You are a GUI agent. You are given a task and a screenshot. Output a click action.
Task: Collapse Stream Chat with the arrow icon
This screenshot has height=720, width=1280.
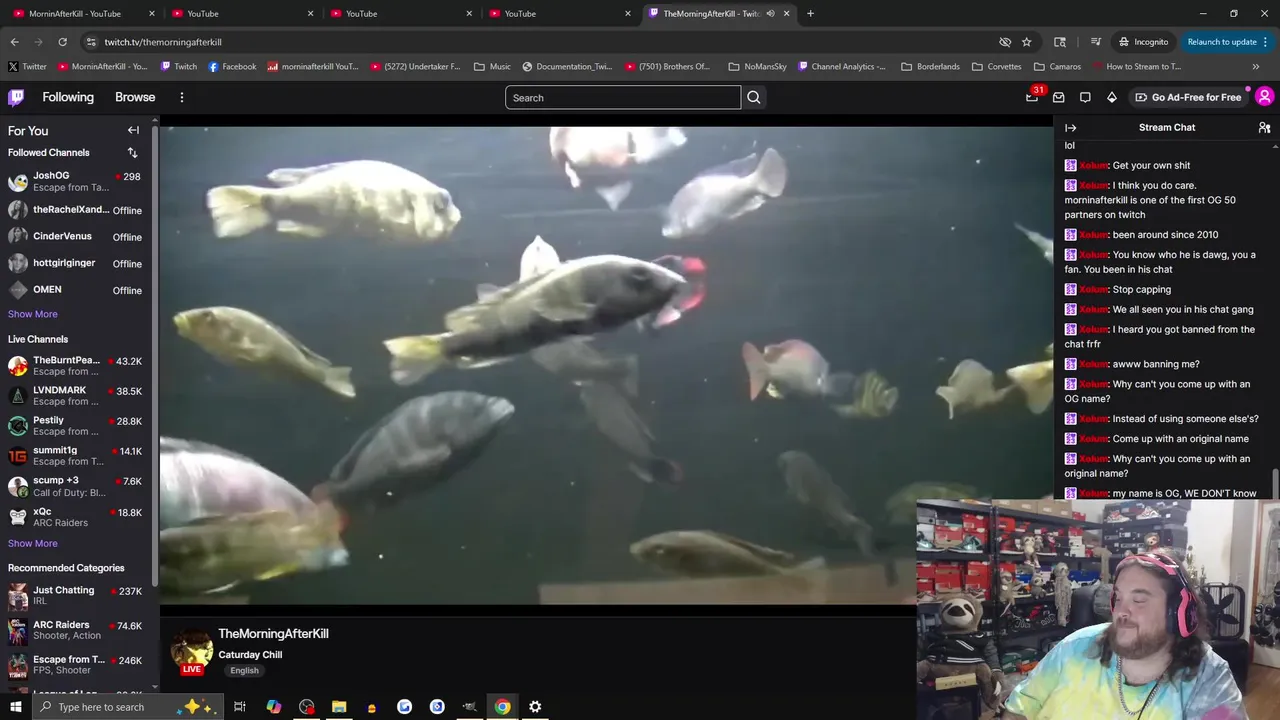click(x=1070, y=127)
